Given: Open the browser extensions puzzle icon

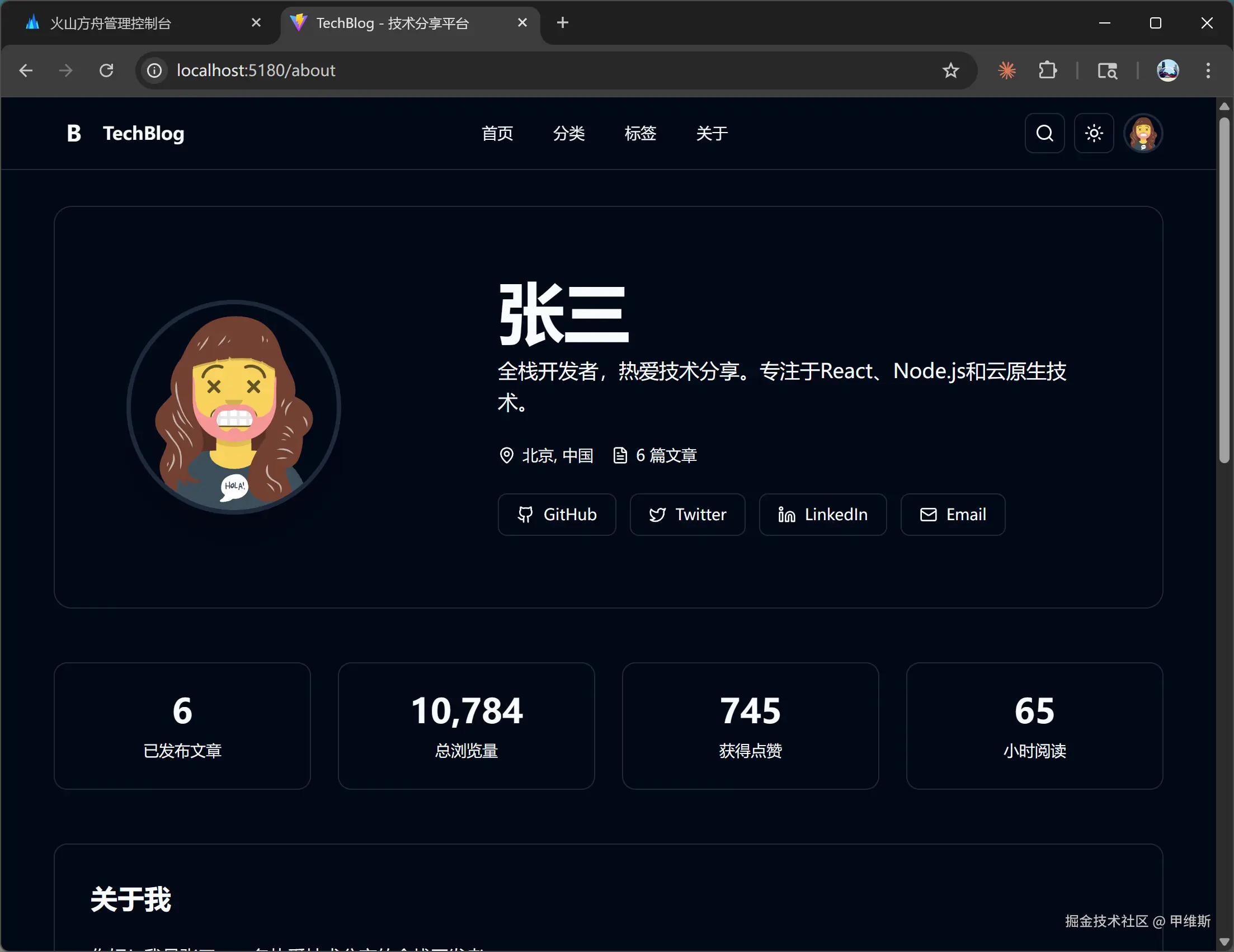Looking at the screenshot, I should click(x=1047, y=70).
